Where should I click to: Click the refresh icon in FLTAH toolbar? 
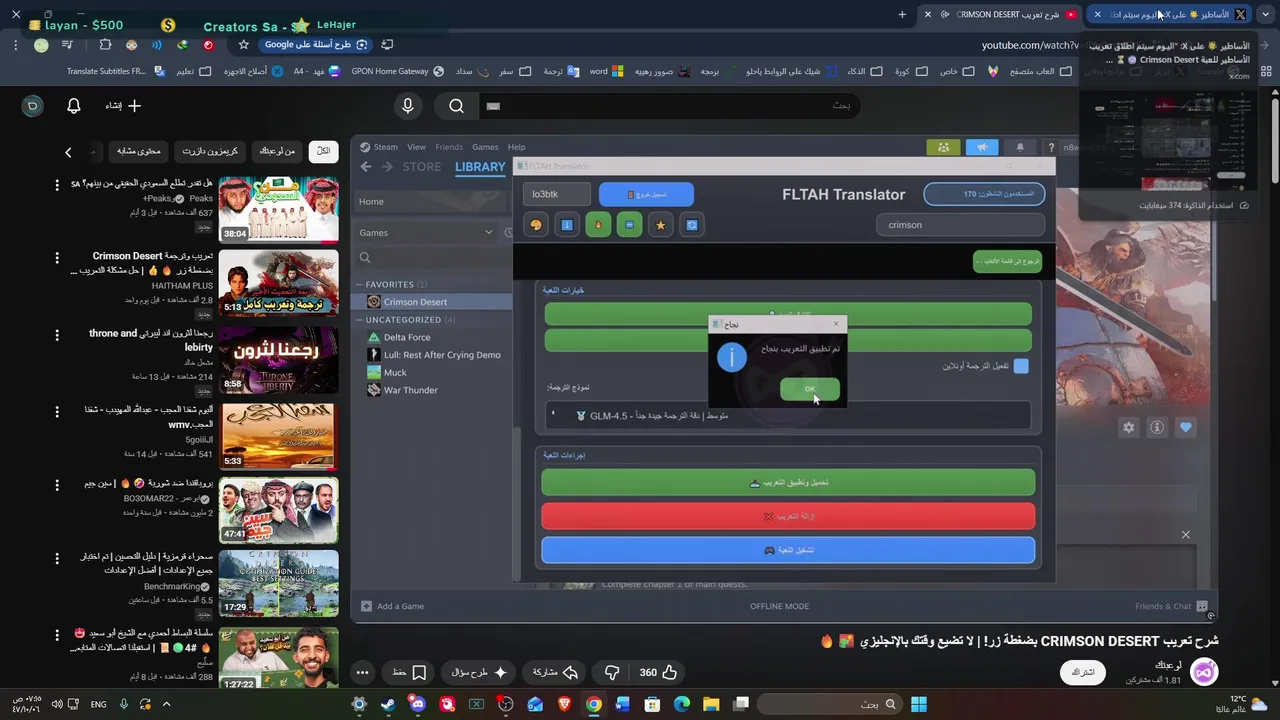(691, 225)
